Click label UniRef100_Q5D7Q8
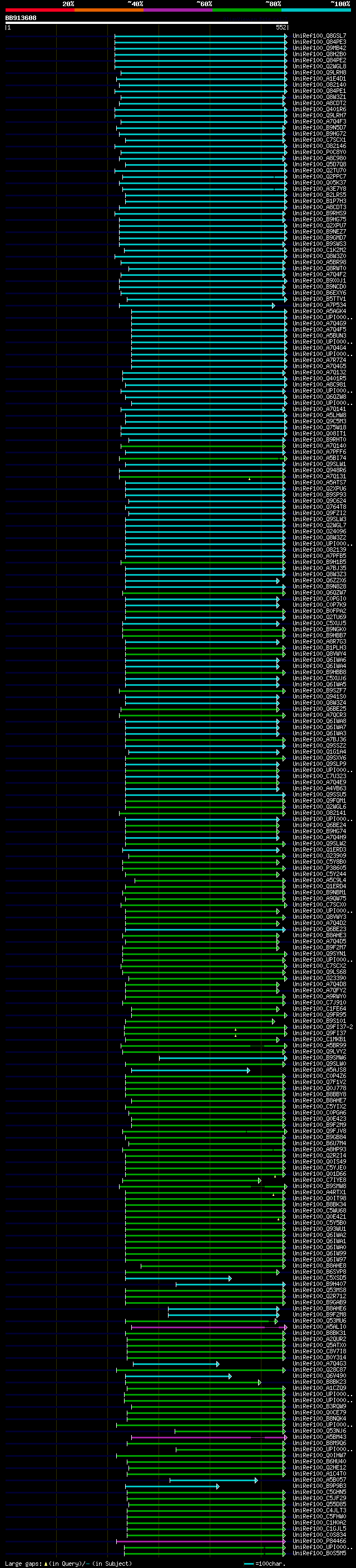This screenshot has width=356, height=1568. click(x=319, y=164)
